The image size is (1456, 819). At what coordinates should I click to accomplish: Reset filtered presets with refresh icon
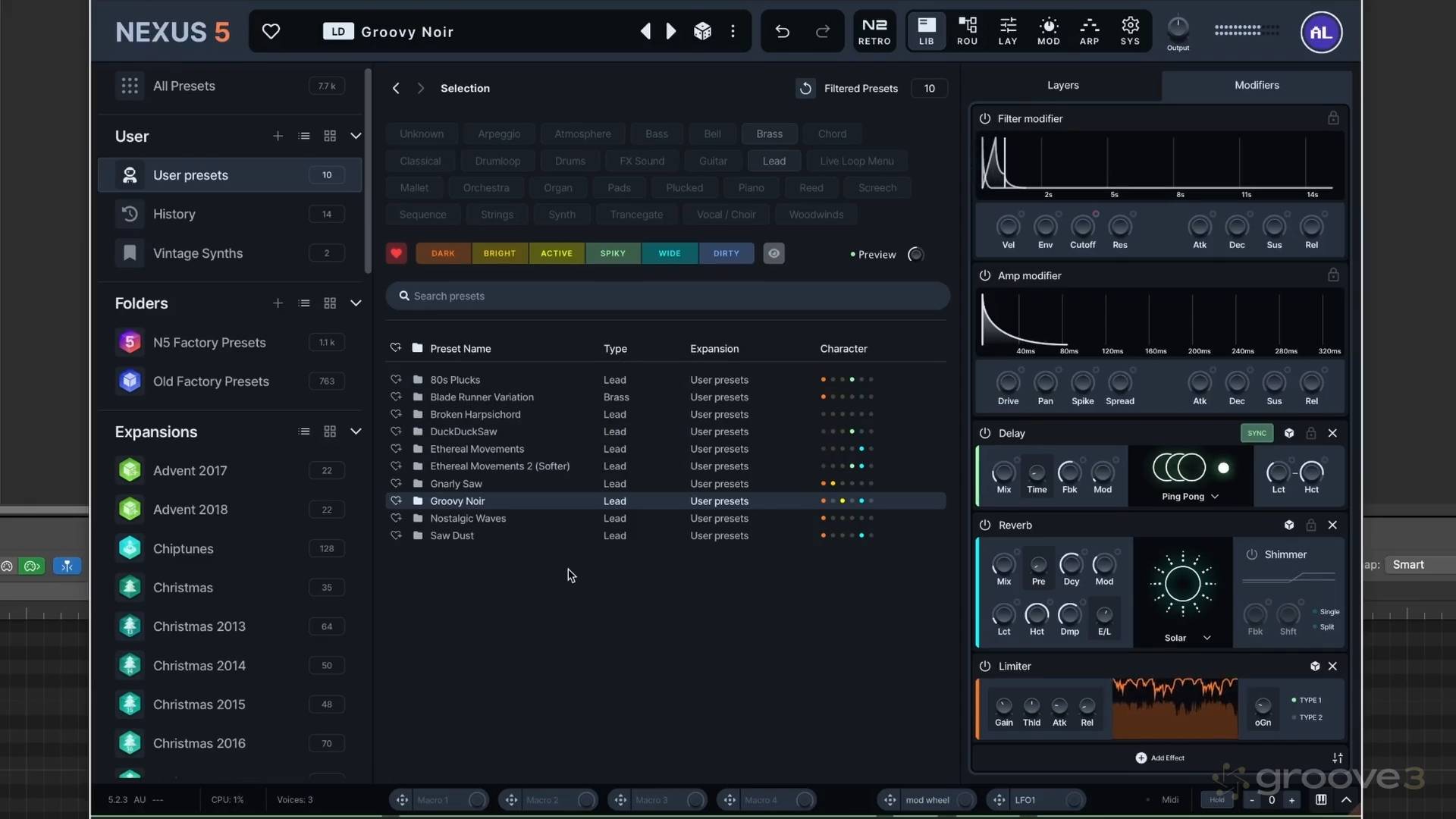805,88
